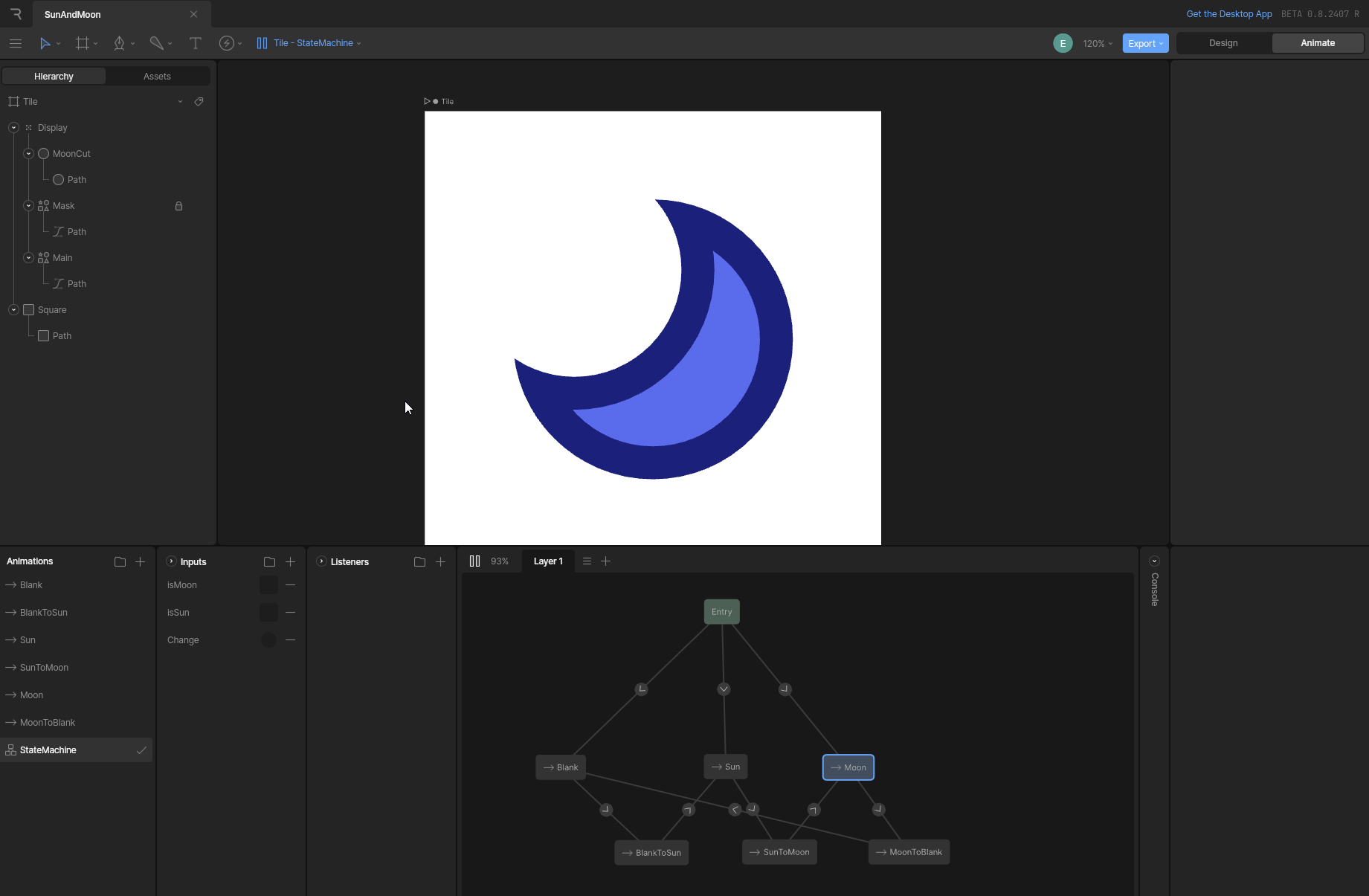Open the Events lightning tool
Image resolution: width=1369 pixels, height=896 pixels.
point(227,43)
